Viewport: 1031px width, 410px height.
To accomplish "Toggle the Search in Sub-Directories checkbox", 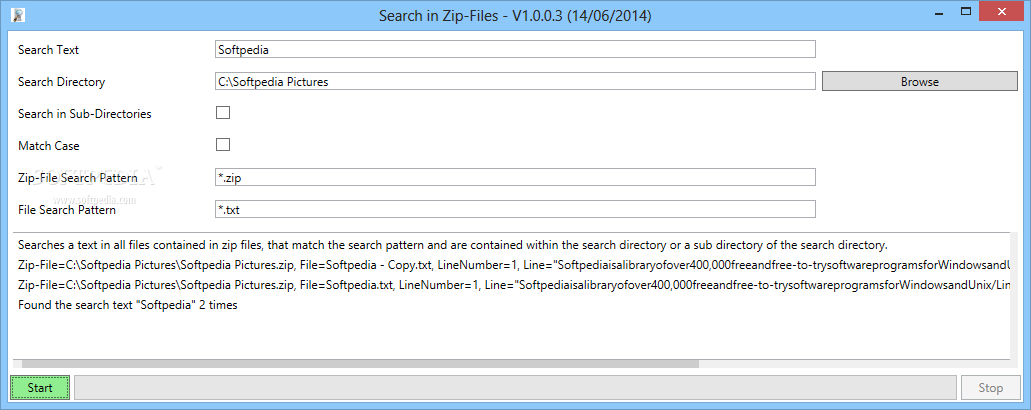I will [223, 112].
